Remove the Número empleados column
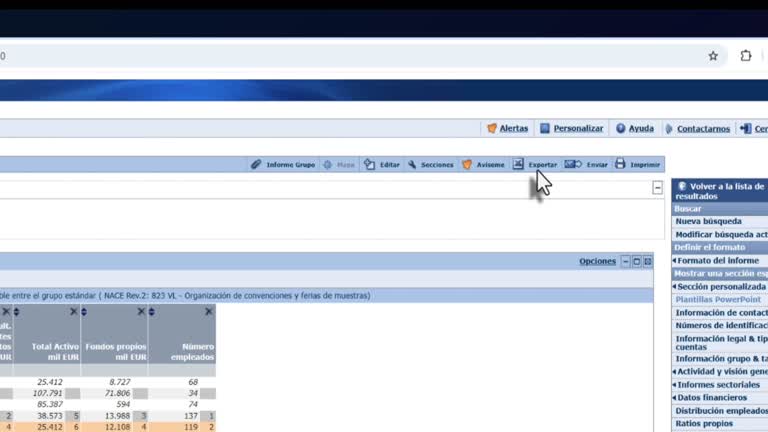The height and width of the screenshot is (432, 768). pos(209,312)
